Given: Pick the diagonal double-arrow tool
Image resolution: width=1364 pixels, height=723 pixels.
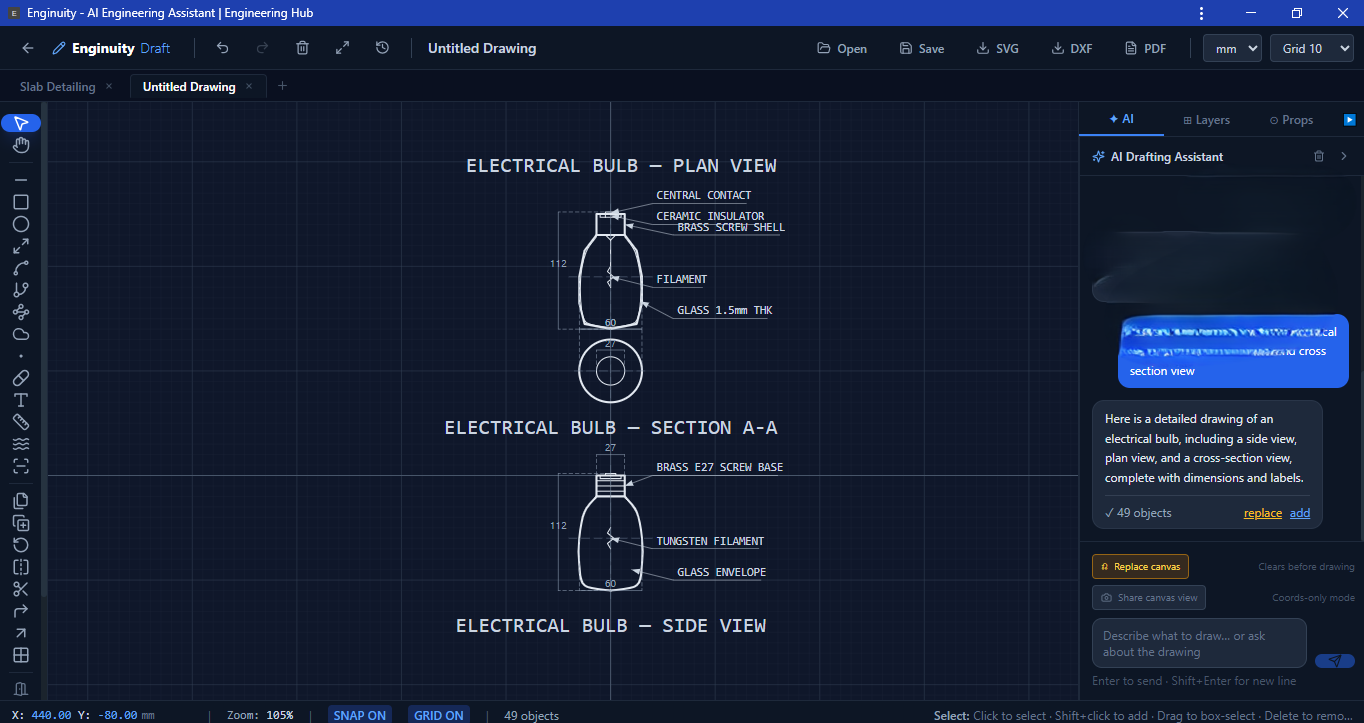Looking at the screenshot, I should click(21, 246).
